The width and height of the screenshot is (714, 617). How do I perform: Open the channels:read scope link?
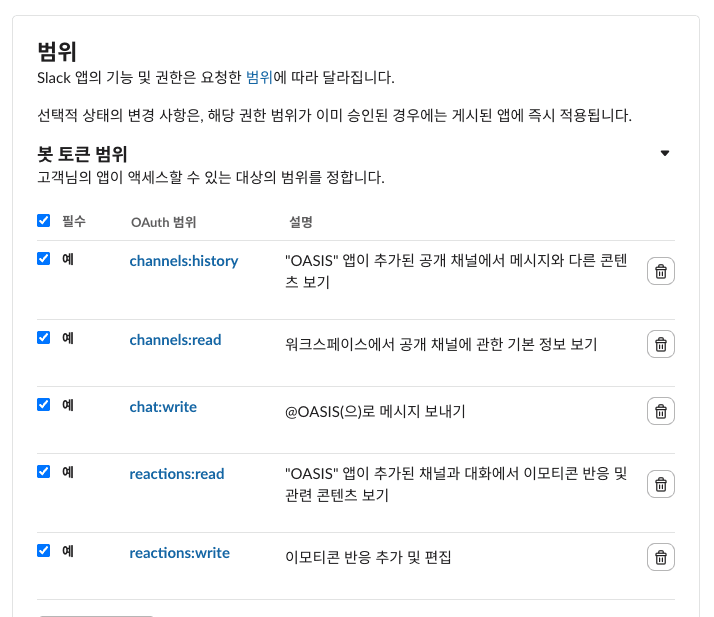[175, 340]
